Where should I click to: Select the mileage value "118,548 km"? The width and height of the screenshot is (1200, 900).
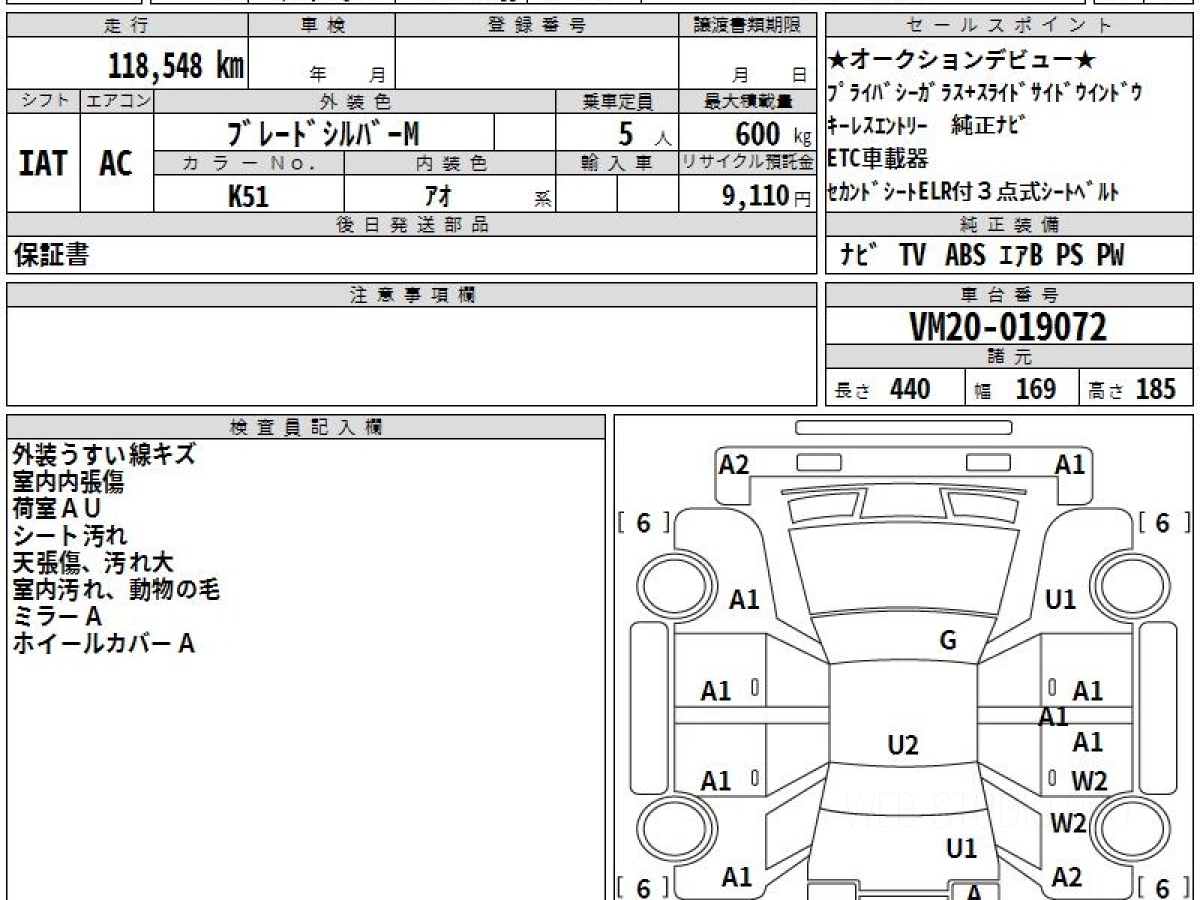point(176,66)
